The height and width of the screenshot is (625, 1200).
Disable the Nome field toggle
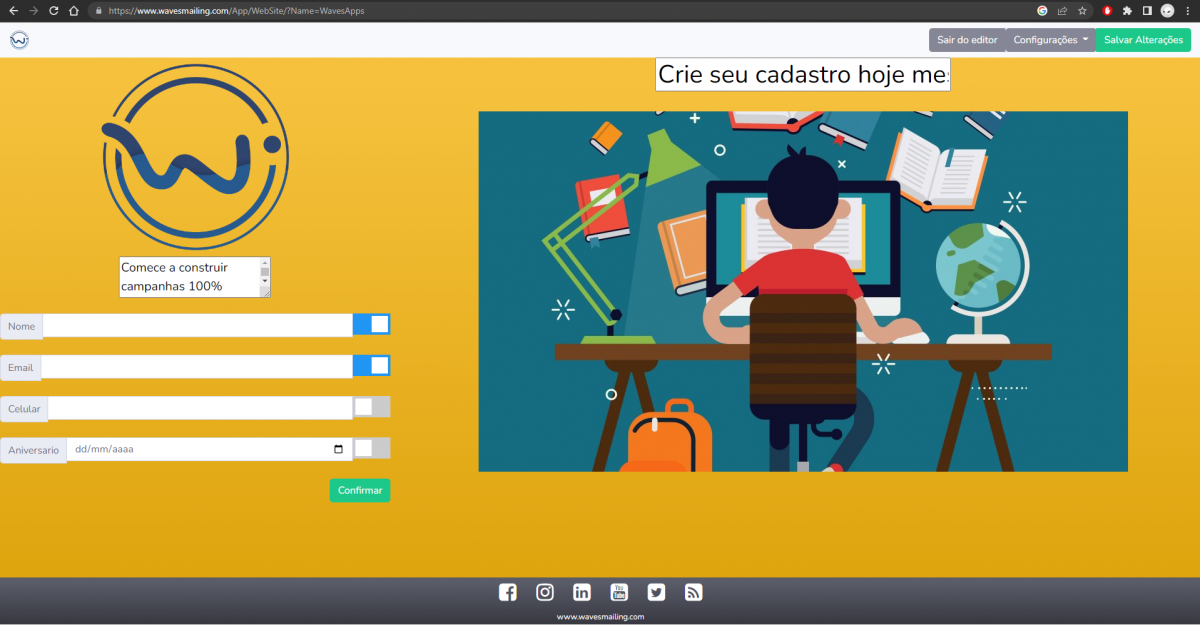(x=371, y=325)
